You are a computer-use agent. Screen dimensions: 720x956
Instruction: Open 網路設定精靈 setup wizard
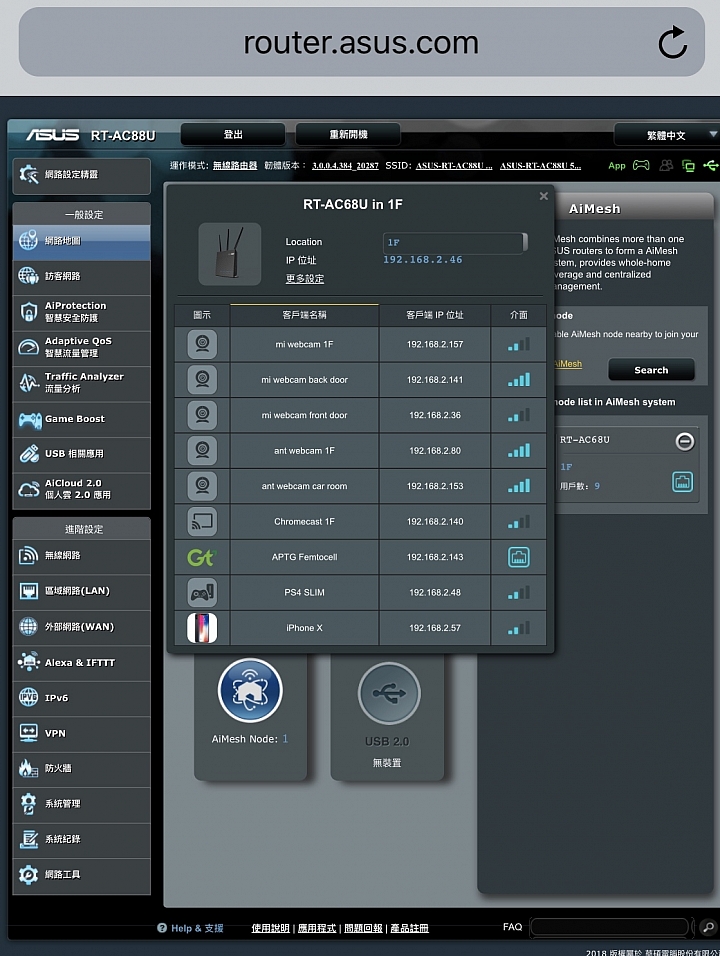pos(82,175)
